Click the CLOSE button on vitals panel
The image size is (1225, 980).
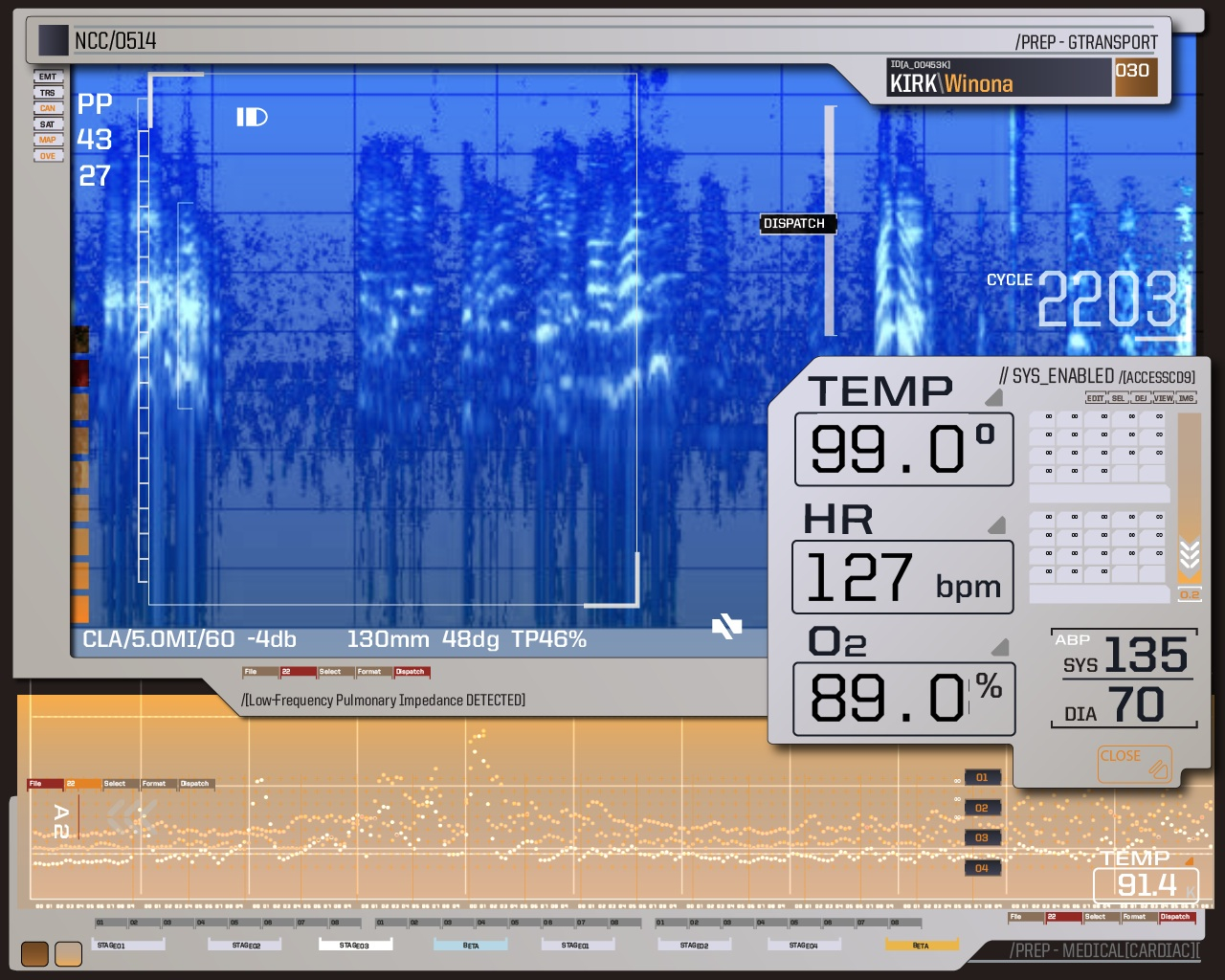point(1135,765)
